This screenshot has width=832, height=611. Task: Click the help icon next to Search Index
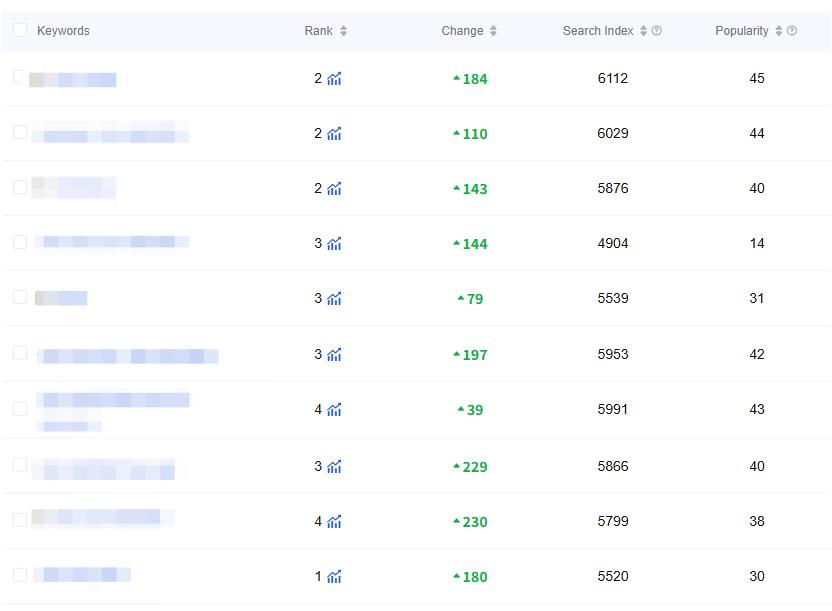[x=657, y=31]
